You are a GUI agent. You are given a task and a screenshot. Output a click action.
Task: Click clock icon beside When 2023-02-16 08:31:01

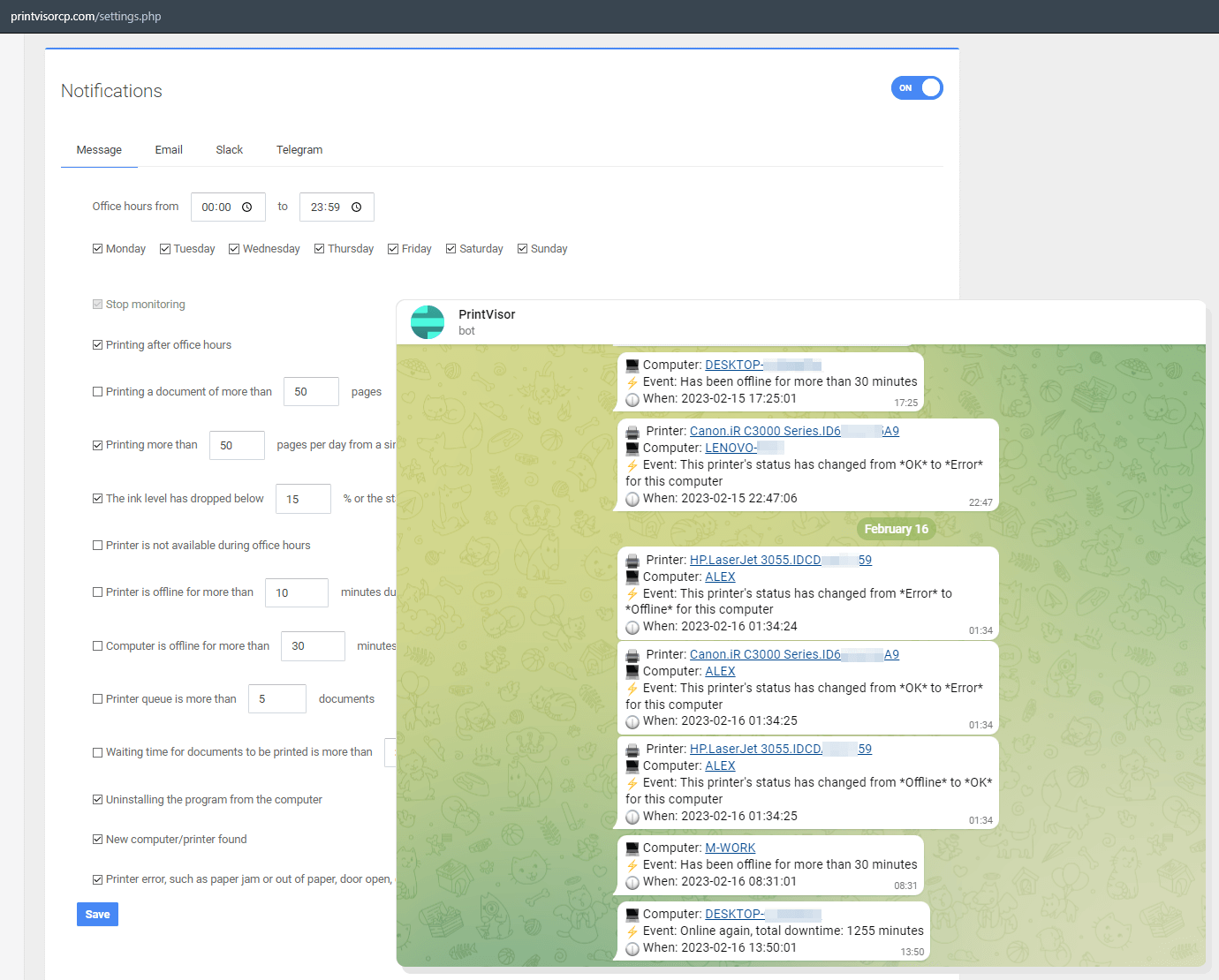click(x=632, y=882)
